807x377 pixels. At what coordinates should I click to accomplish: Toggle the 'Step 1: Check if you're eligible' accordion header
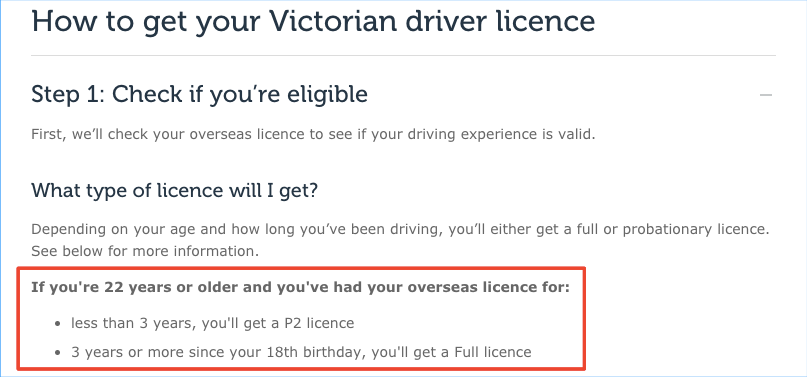point(403,95)
